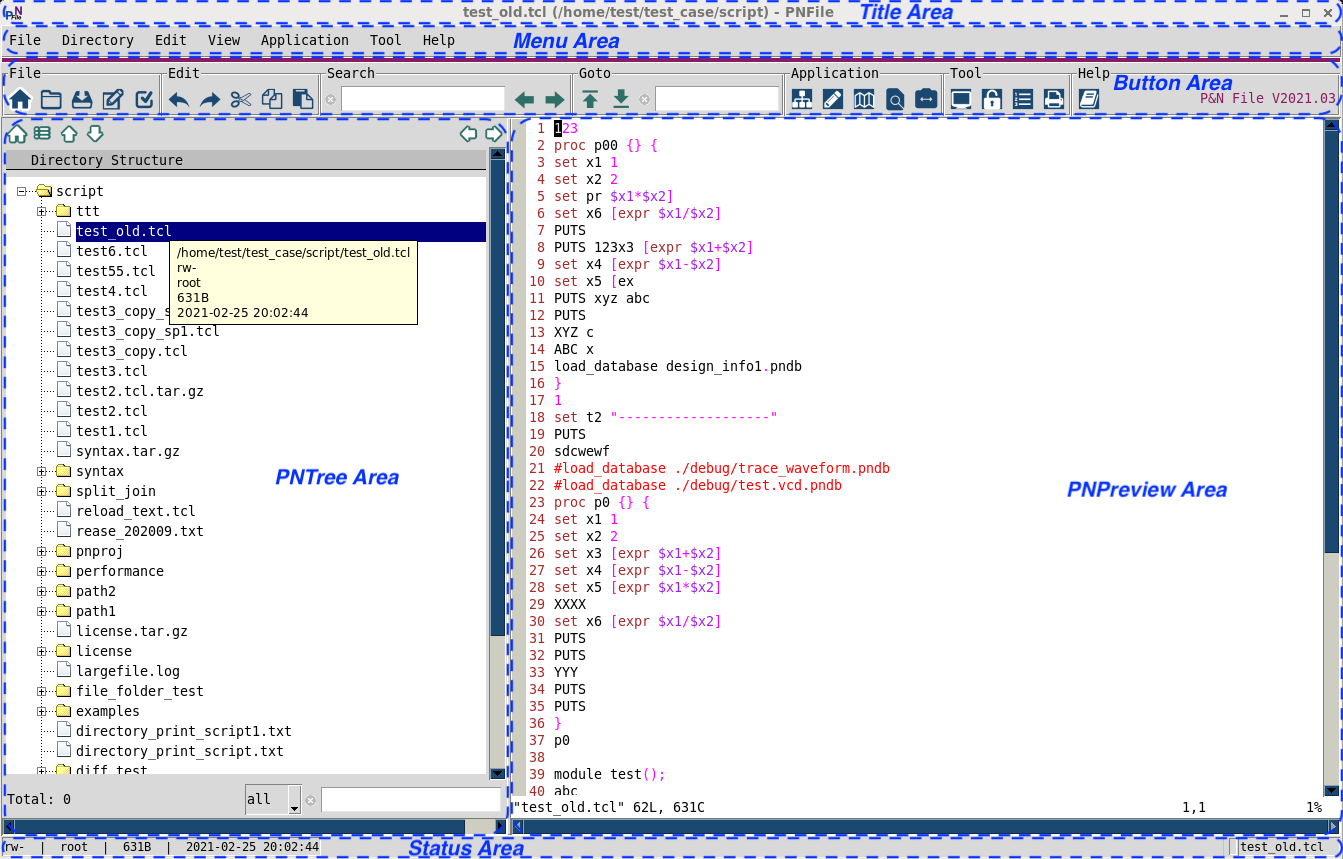This screenshot has width=1343, height=859.
Task: Click the Cut scissors icon
Action: [241, 99]
